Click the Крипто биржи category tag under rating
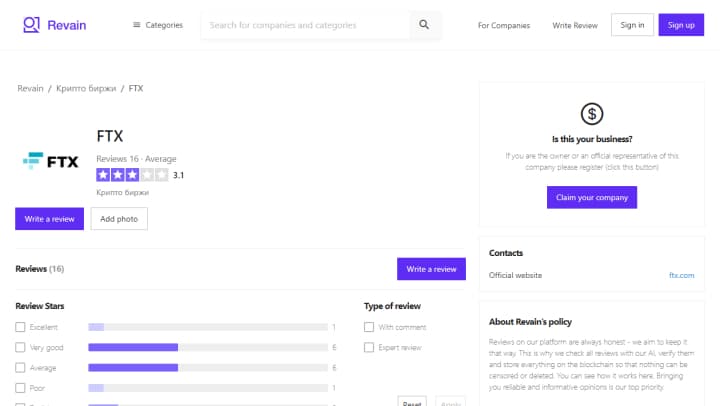The image size is (720, 406). tap(123, 192)
